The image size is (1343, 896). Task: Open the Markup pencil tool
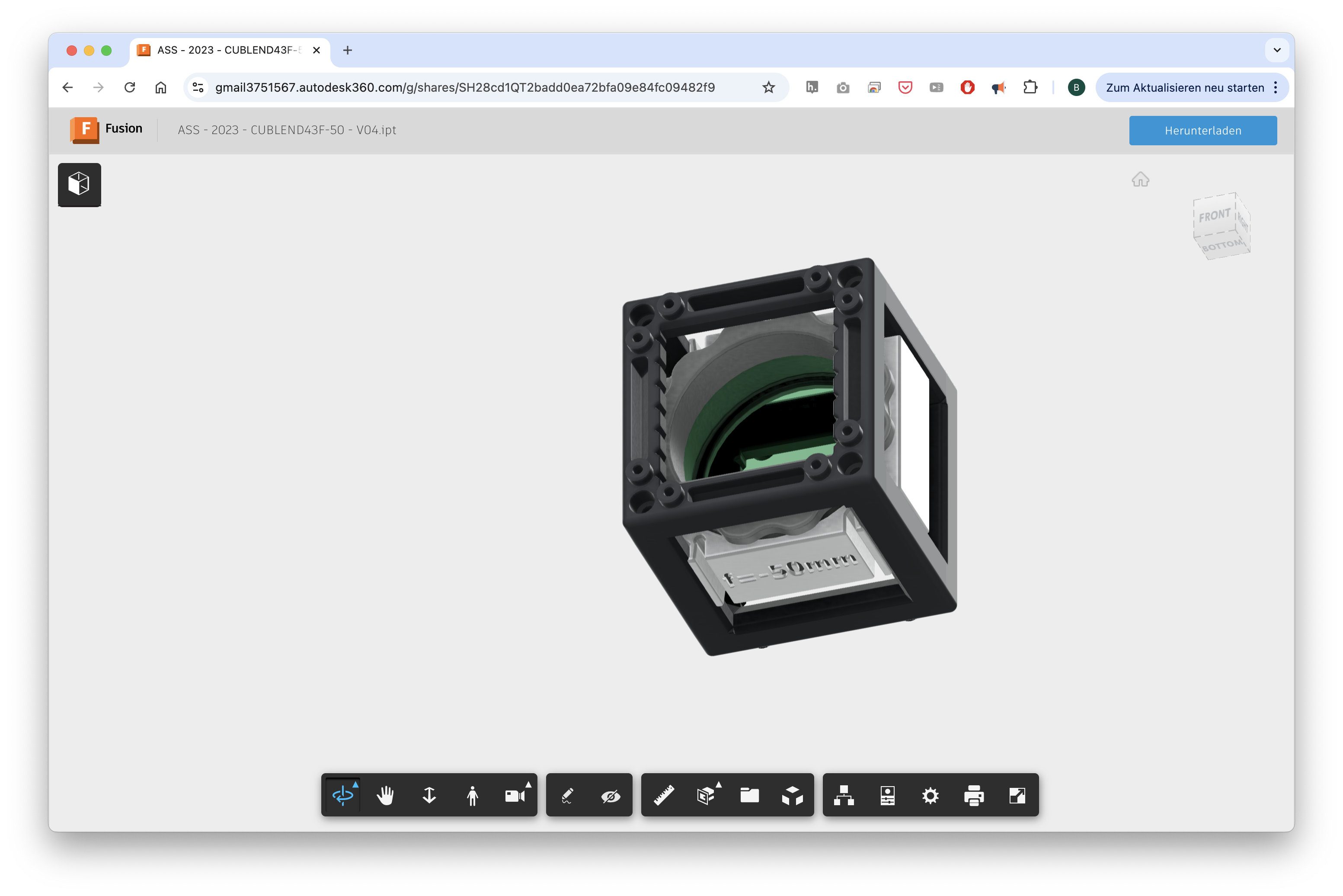point(567,795)
